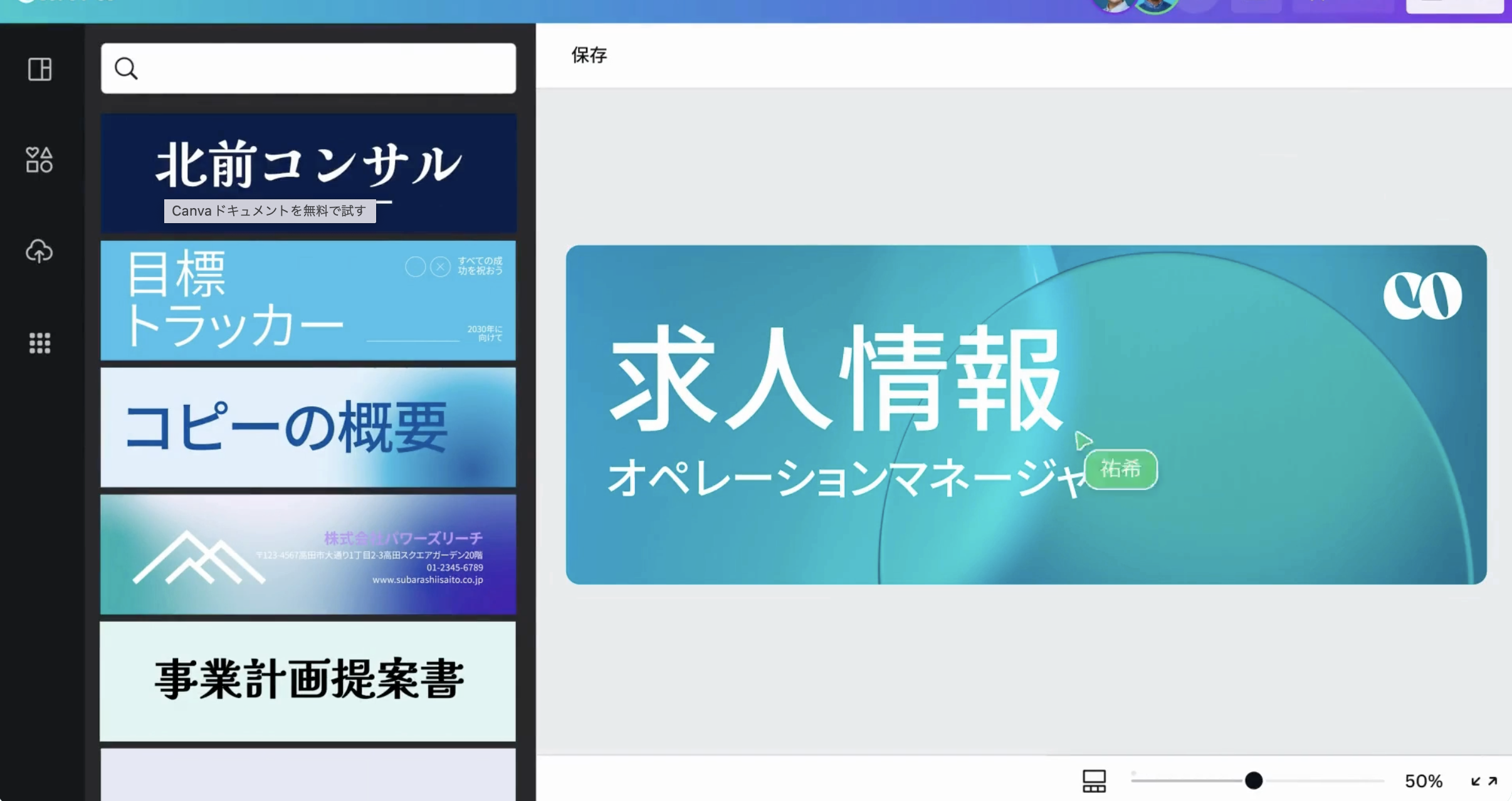The height and width of the screenshot is (801, 1512).
Task: Click the zoom slider handle
Action: tap(1254, 780)
